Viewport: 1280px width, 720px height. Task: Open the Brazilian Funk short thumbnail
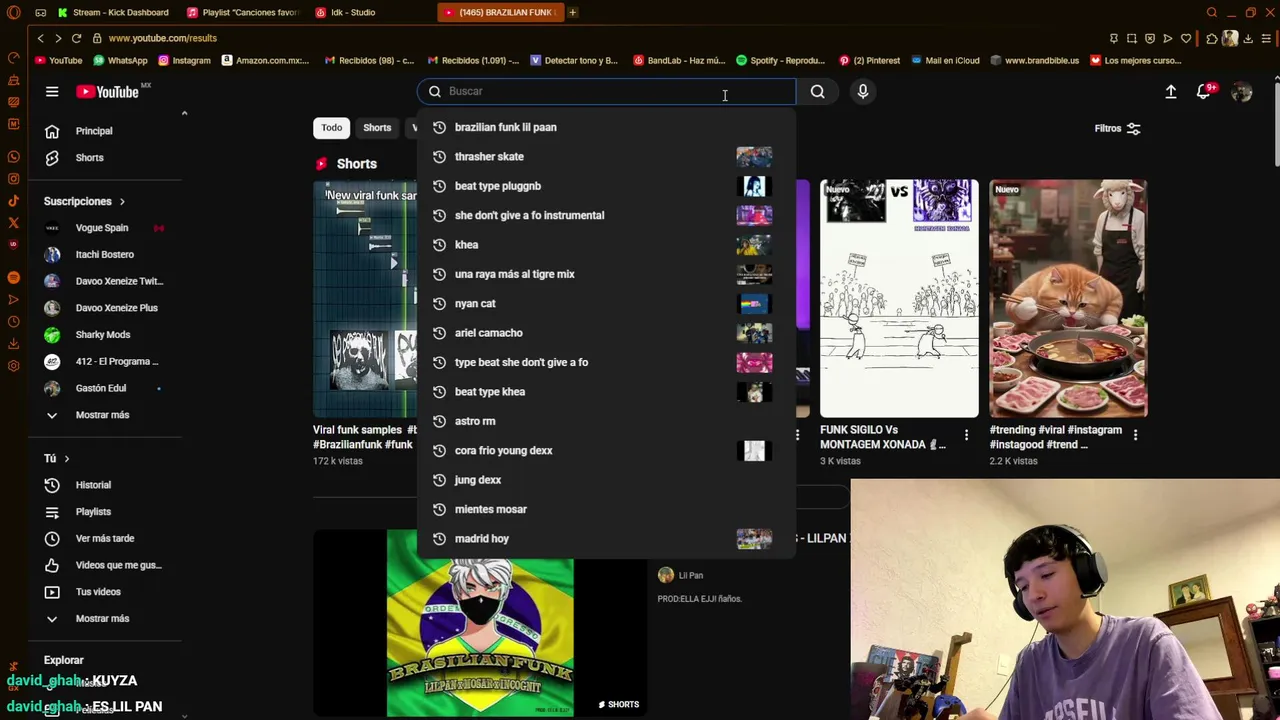(x=480, y=623)
